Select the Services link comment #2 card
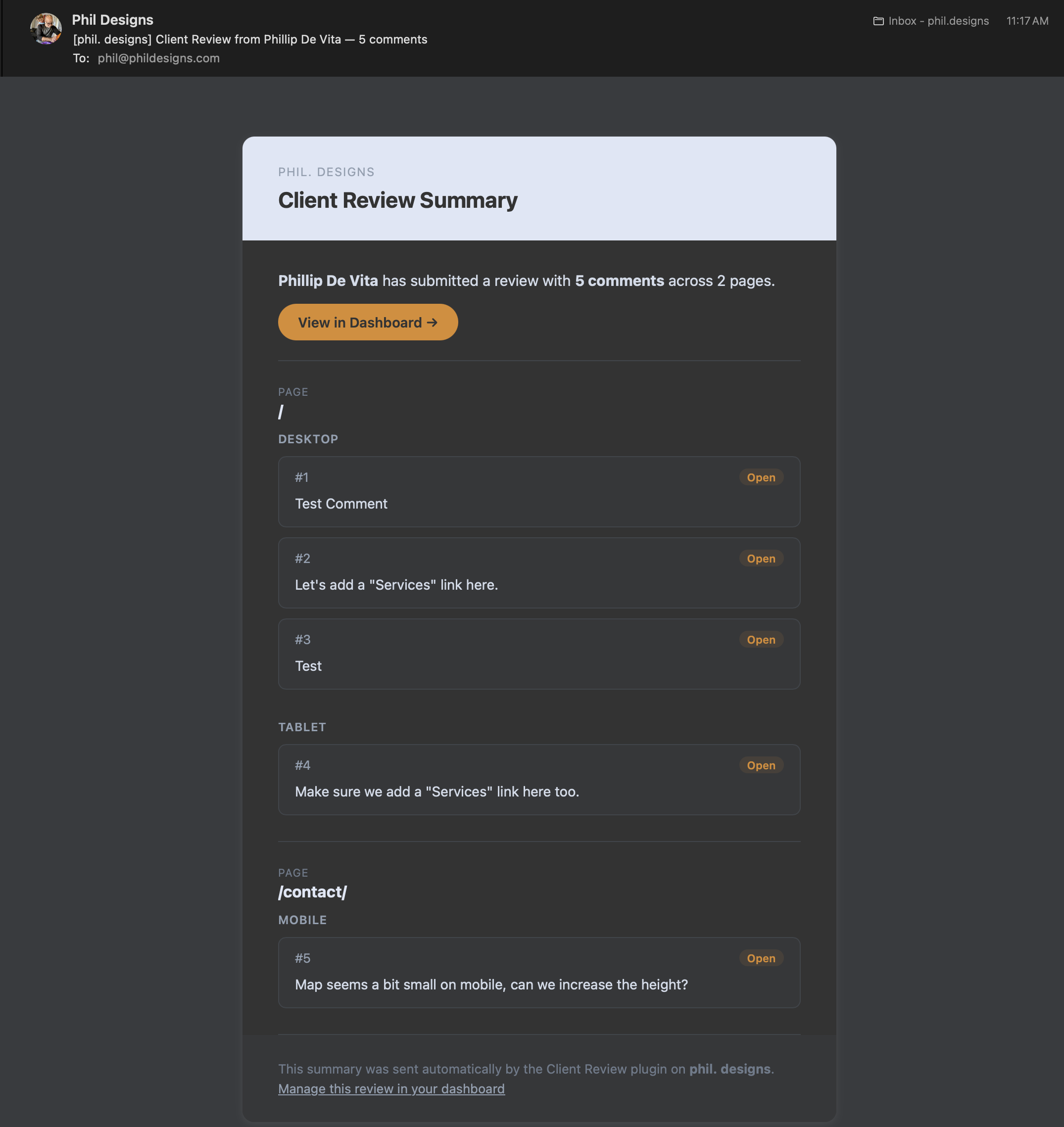The width and height of the screenshot is (1064, 1127). pos(539,572)
